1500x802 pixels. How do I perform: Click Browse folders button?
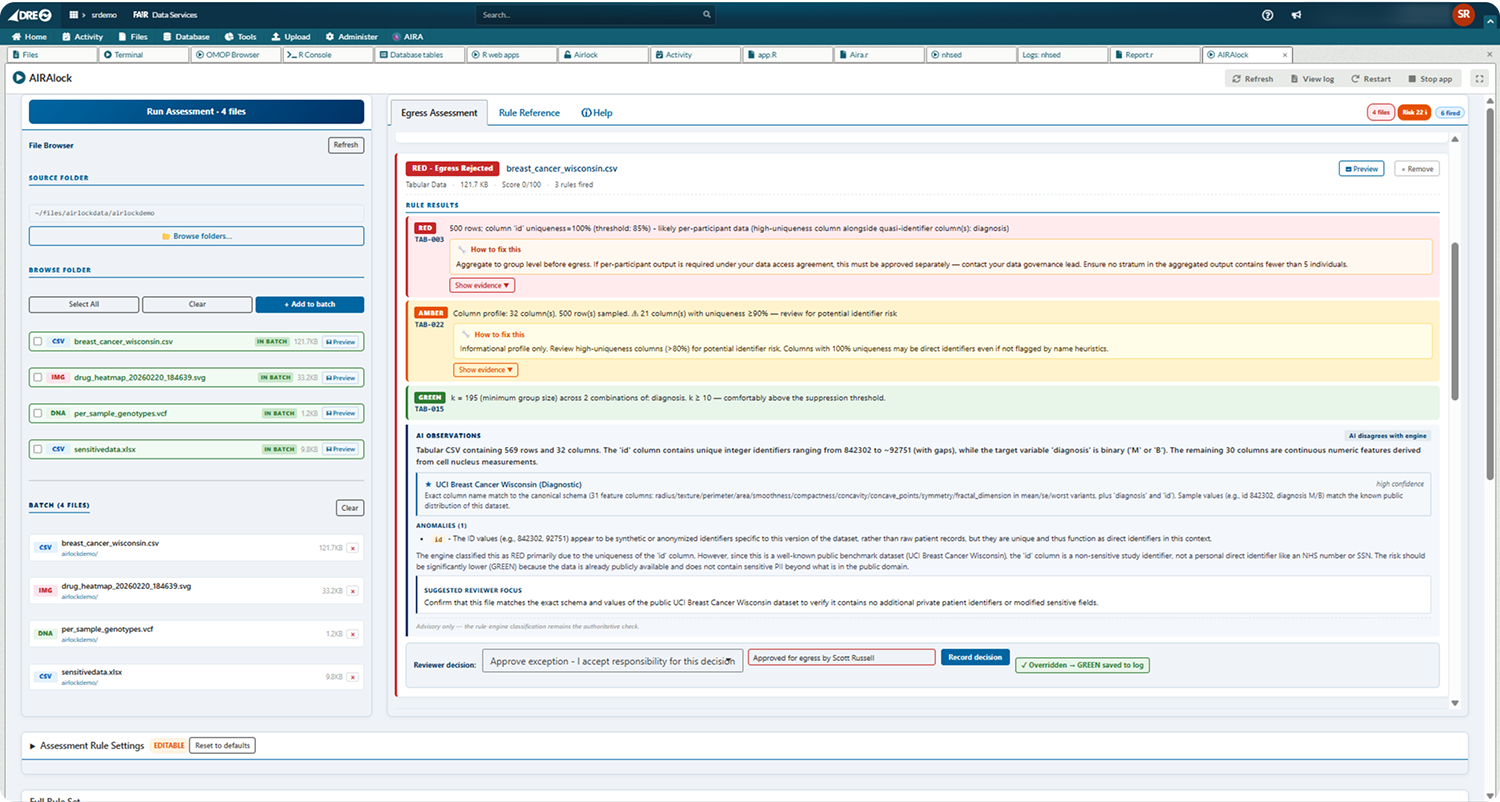(196, 236)
